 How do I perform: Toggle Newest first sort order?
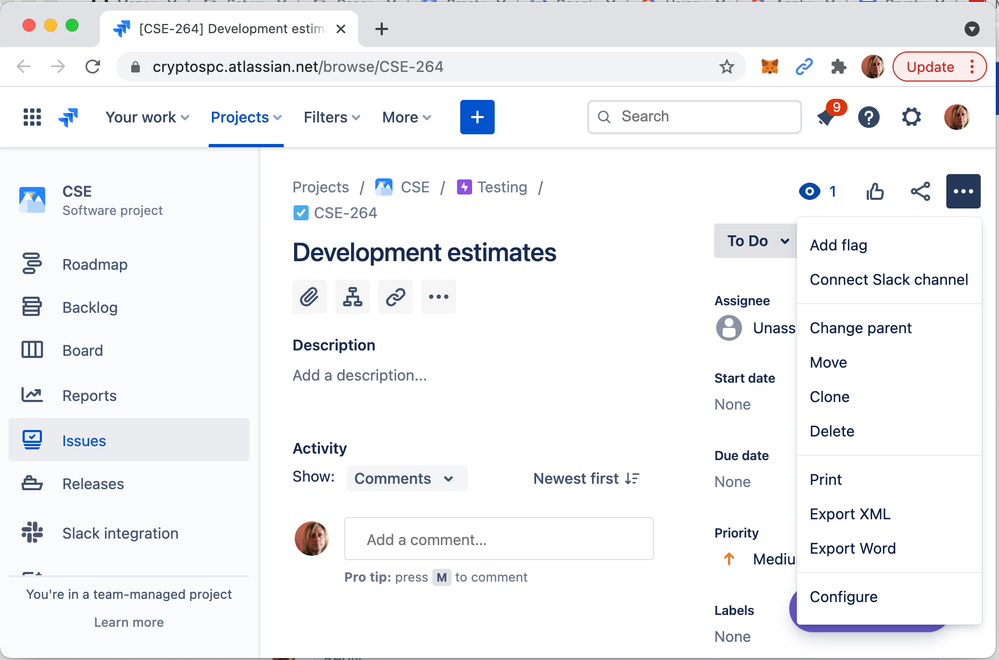click(x=586, y=479)
